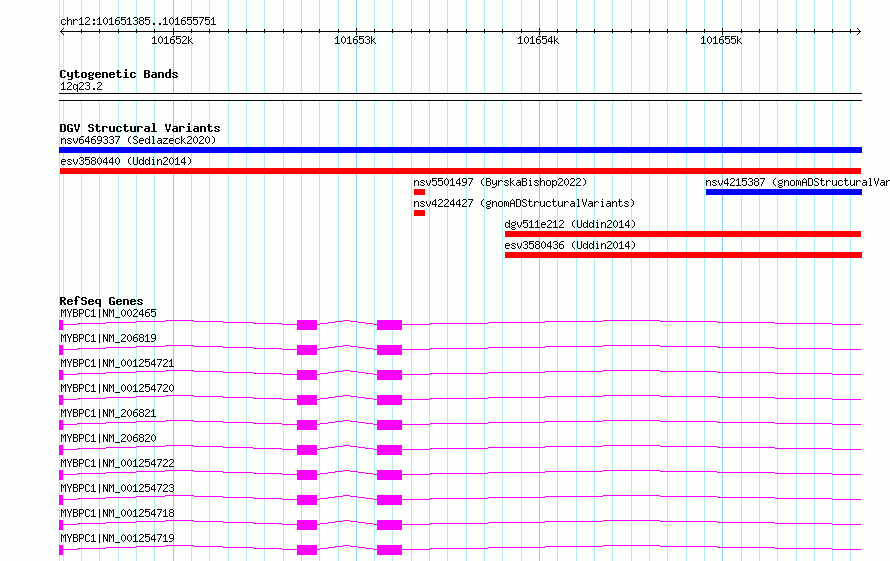This screenshot has width=890, height=561.
Task: Click first full exon block of NM_002465 transcript
Action: (x=307, y=325)
